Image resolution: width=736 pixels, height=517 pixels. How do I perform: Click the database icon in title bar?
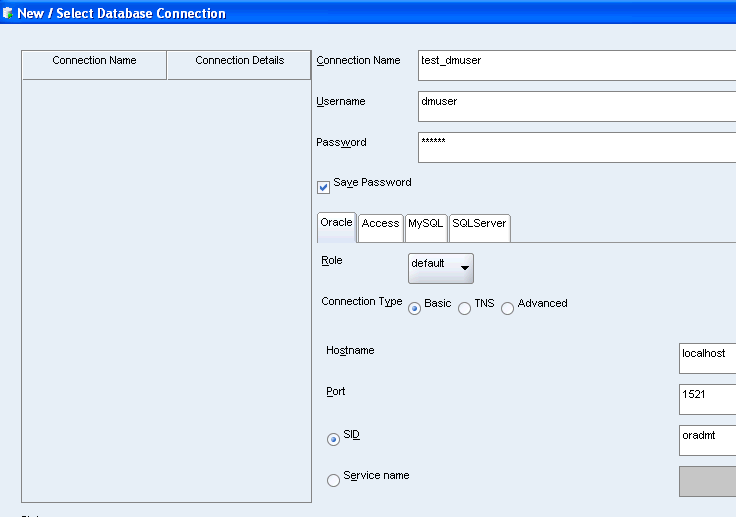pos(8,13)
